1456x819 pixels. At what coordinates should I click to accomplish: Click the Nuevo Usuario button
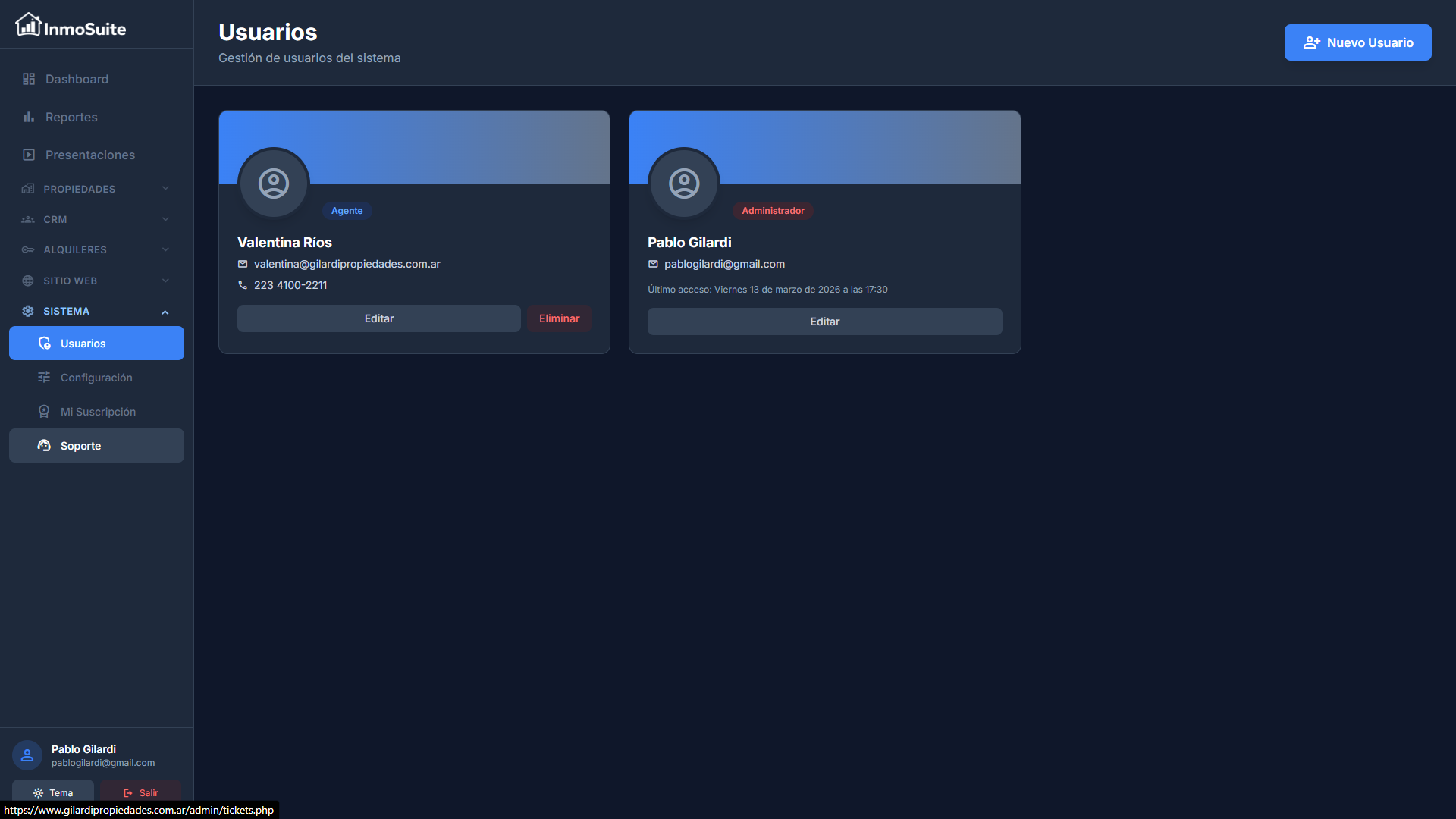pyautogui.click(x=1357, y=42)
